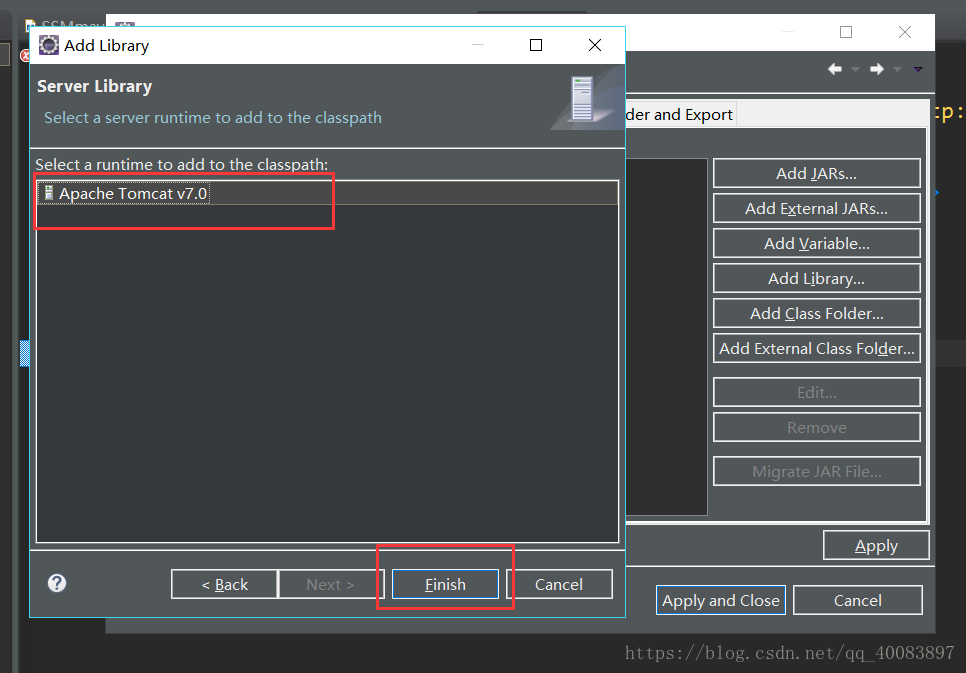The height and width of the screenshot is (673, 966).
Task: Click the Add Class Folder... button
Action: (817, 314)
